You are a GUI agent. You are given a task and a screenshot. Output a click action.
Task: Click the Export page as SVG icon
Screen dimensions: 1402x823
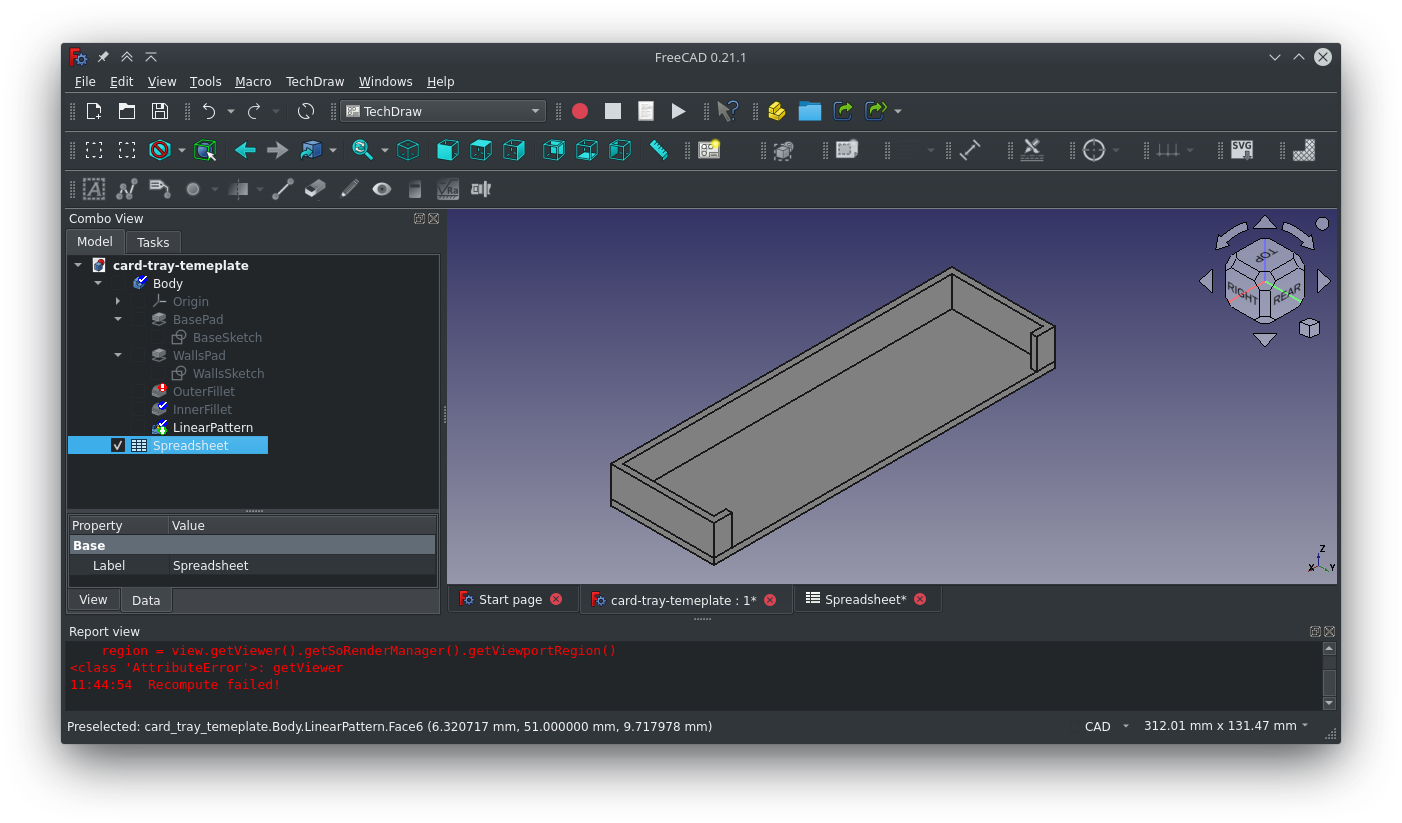pyautogui.click(x=1241, y=150)
